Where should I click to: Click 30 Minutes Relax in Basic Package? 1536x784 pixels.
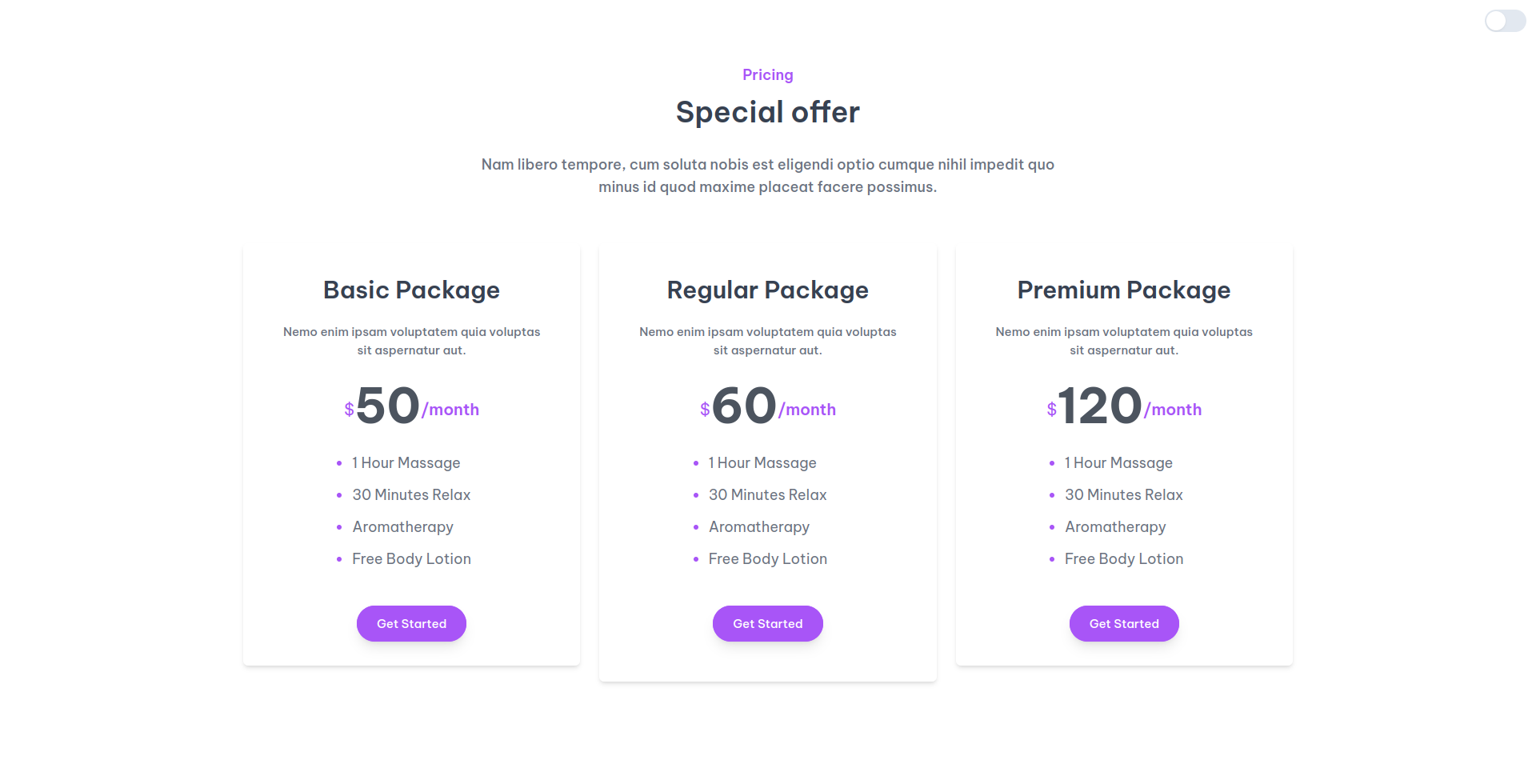(x=411, y=494)
